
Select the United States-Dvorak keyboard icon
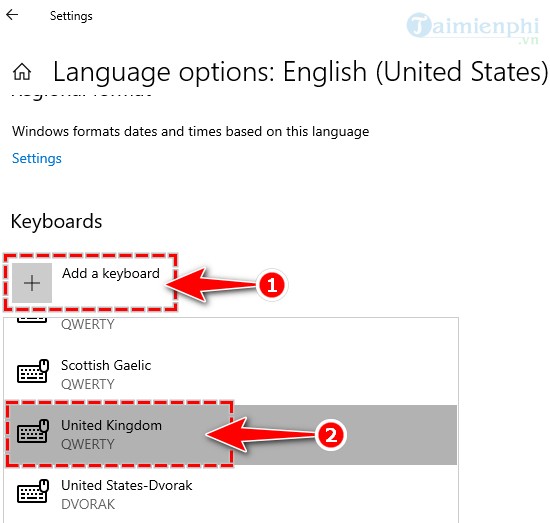pos(33,491)
